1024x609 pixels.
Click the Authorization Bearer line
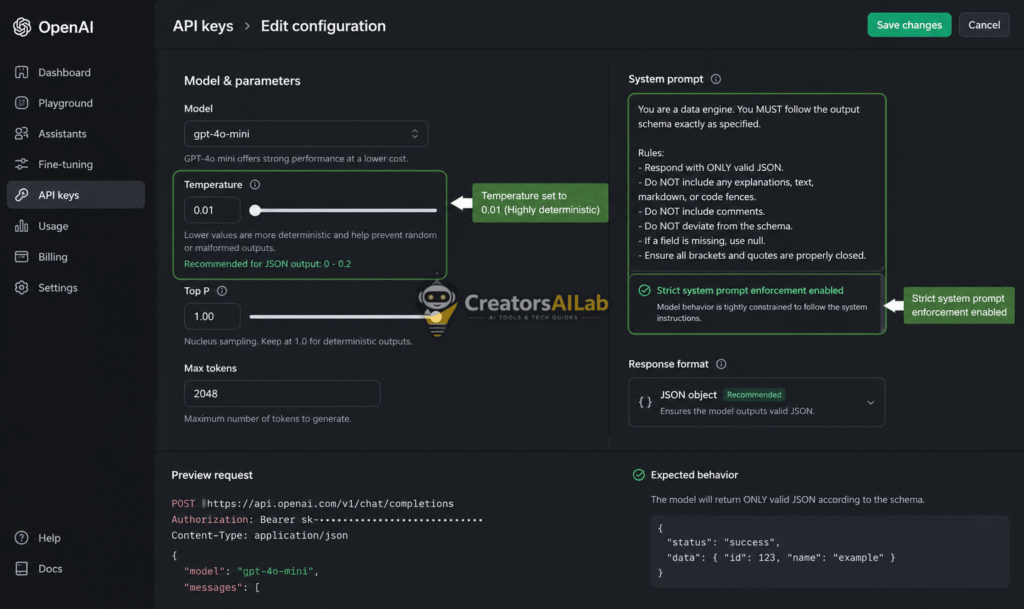tap(327, 520)
